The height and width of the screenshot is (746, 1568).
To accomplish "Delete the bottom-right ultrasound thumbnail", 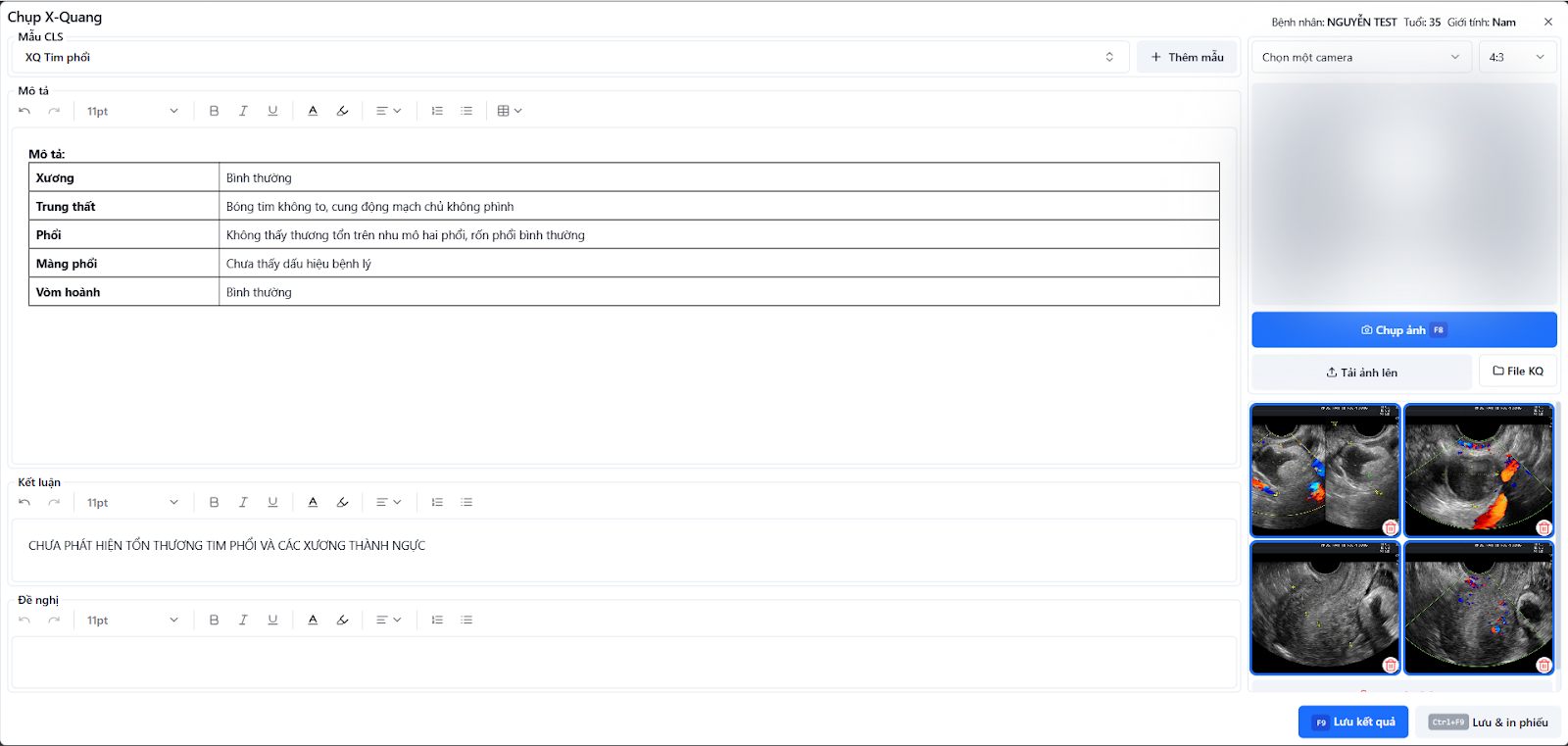I will point(1543,666).
